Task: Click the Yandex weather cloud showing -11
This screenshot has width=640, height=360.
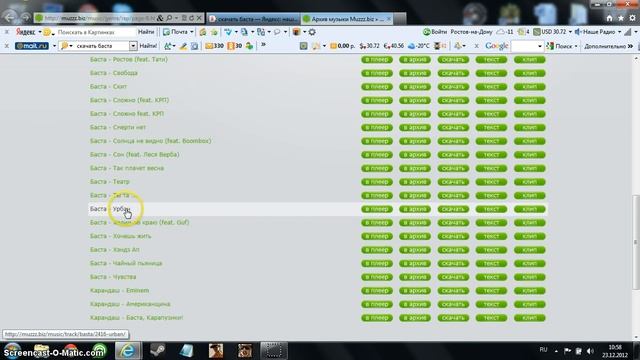Action: point(505,32)
